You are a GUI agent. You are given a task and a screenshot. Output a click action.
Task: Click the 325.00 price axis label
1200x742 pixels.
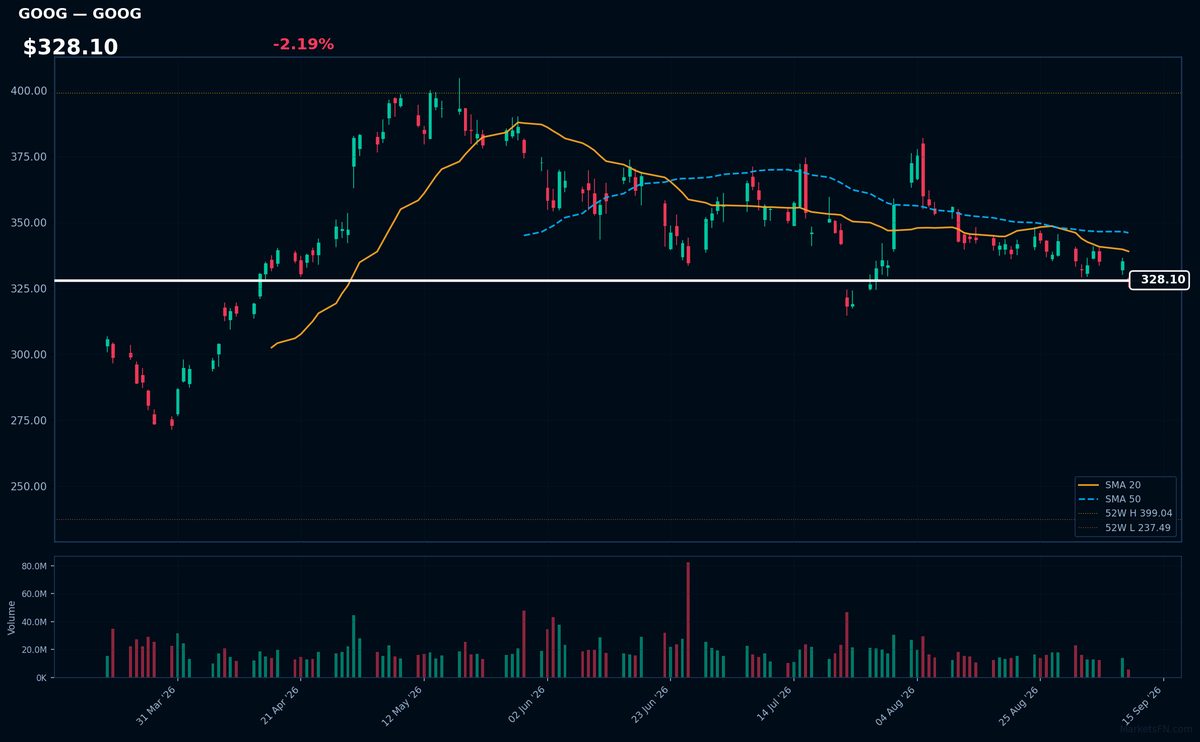coord(29,289)
